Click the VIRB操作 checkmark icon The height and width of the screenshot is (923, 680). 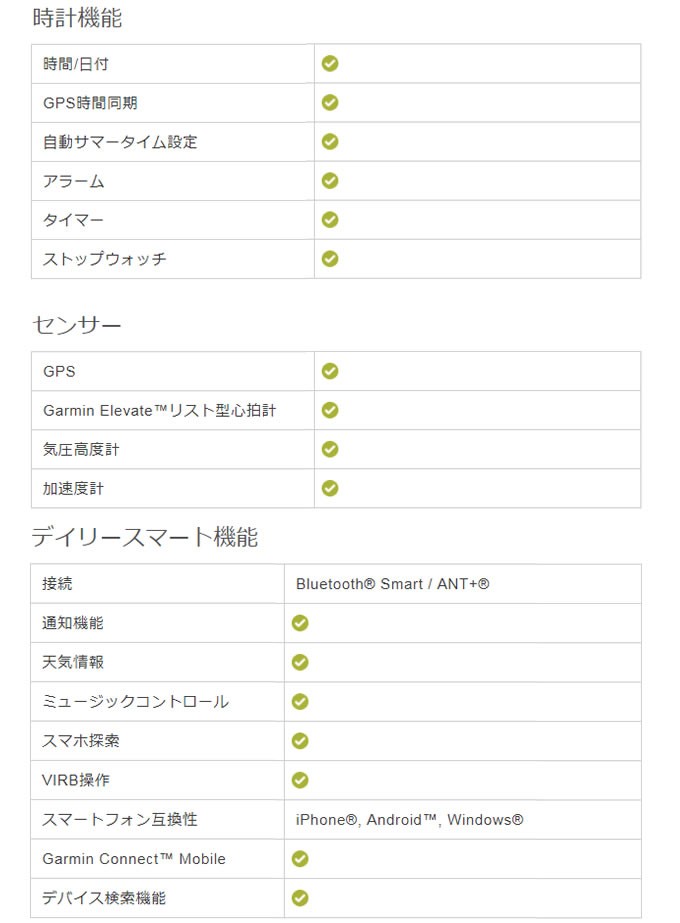click(300, 780)
